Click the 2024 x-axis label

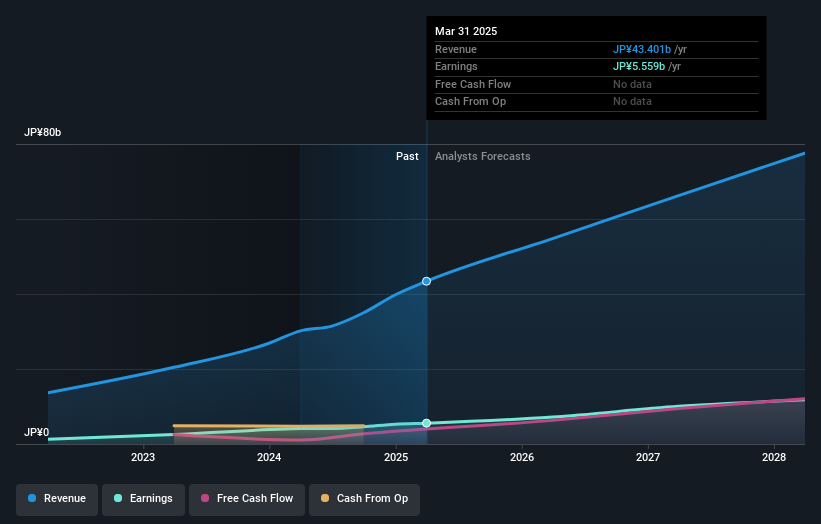269,458
